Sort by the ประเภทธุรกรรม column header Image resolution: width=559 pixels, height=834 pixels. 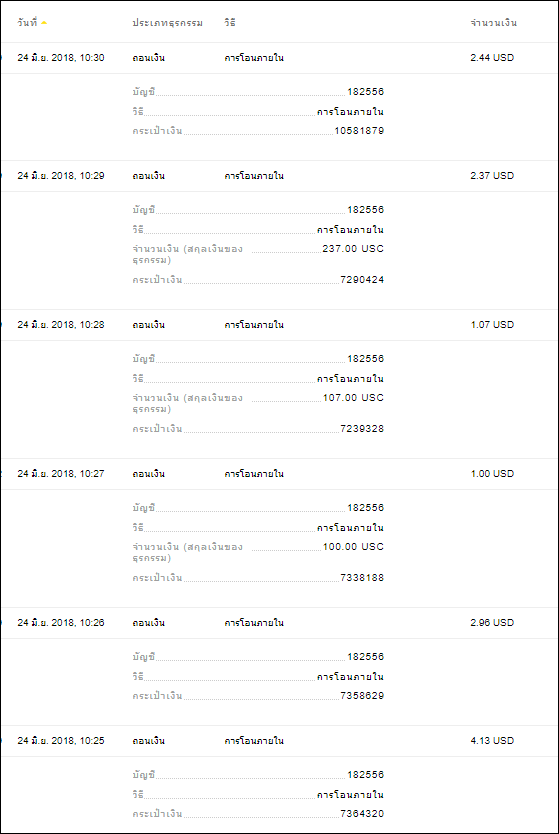tap(168, 23)
